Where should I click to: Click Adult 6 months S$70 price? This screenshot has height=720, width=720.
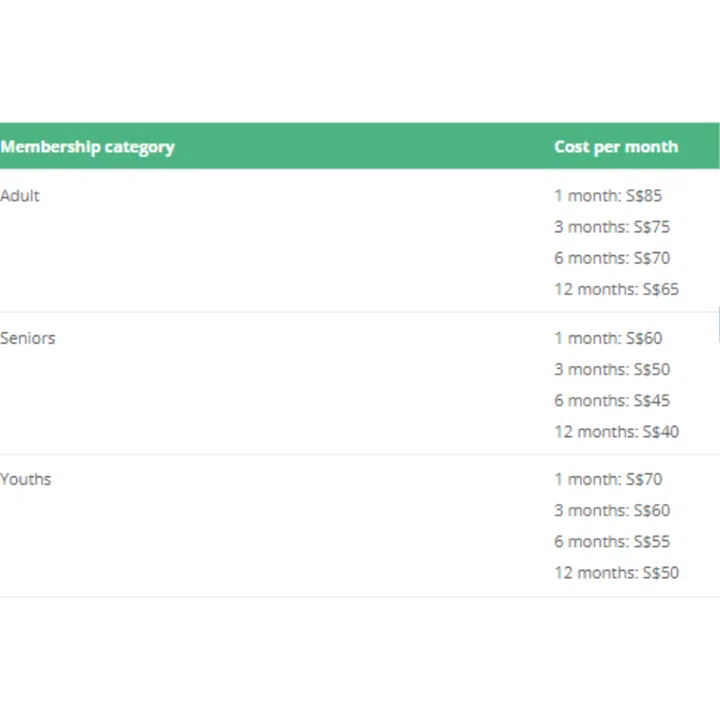tap(612, 258)
